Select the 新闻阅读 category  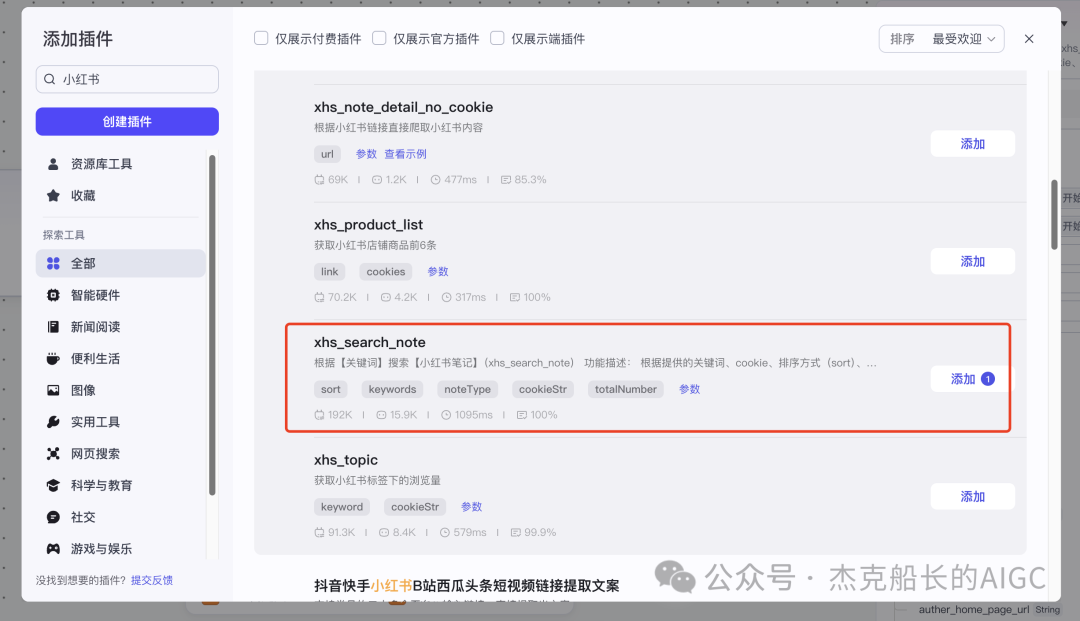click(121, 326)
